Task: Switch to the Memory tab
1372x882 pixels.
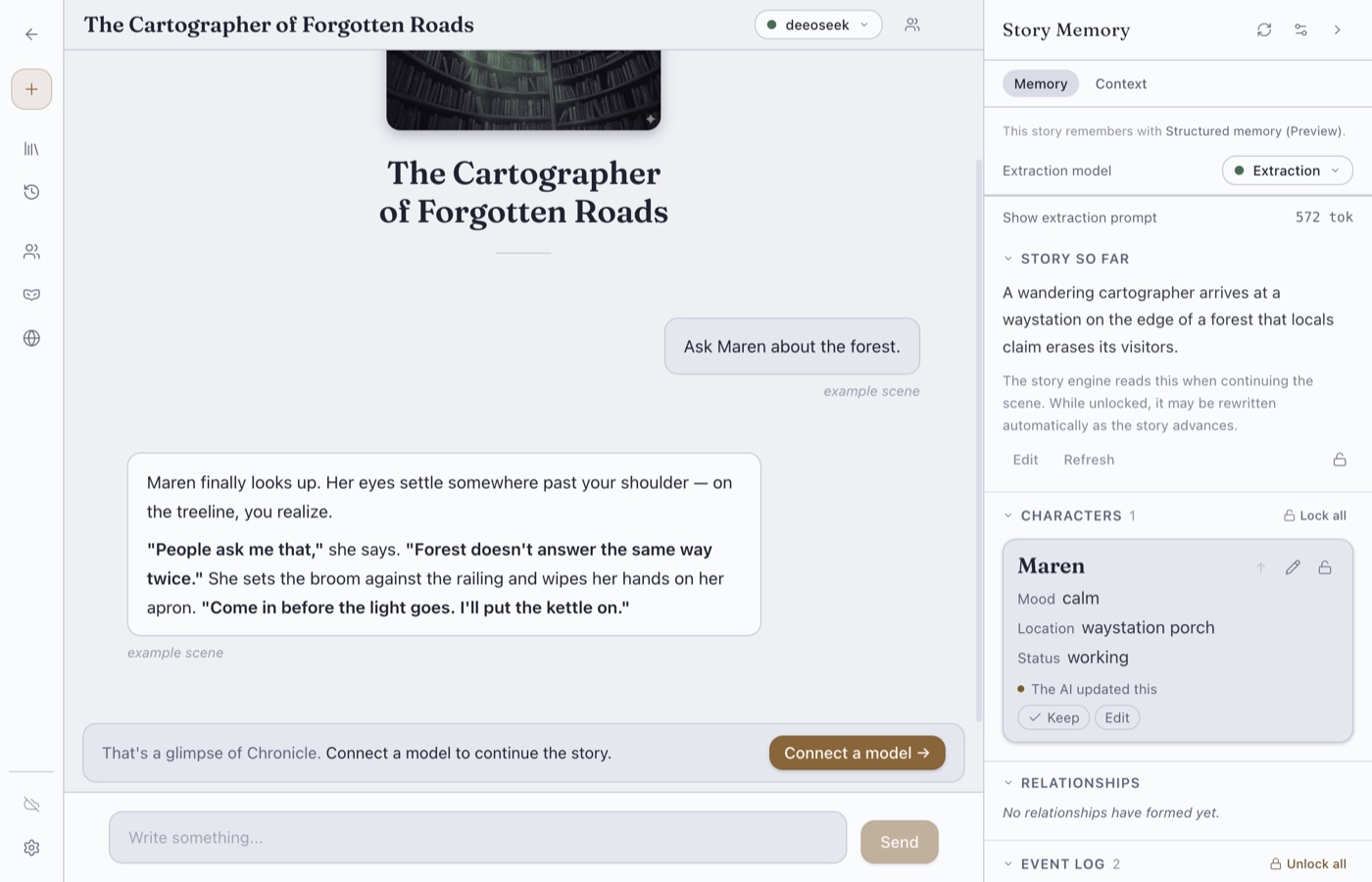Action: (x=1041, y=83)
